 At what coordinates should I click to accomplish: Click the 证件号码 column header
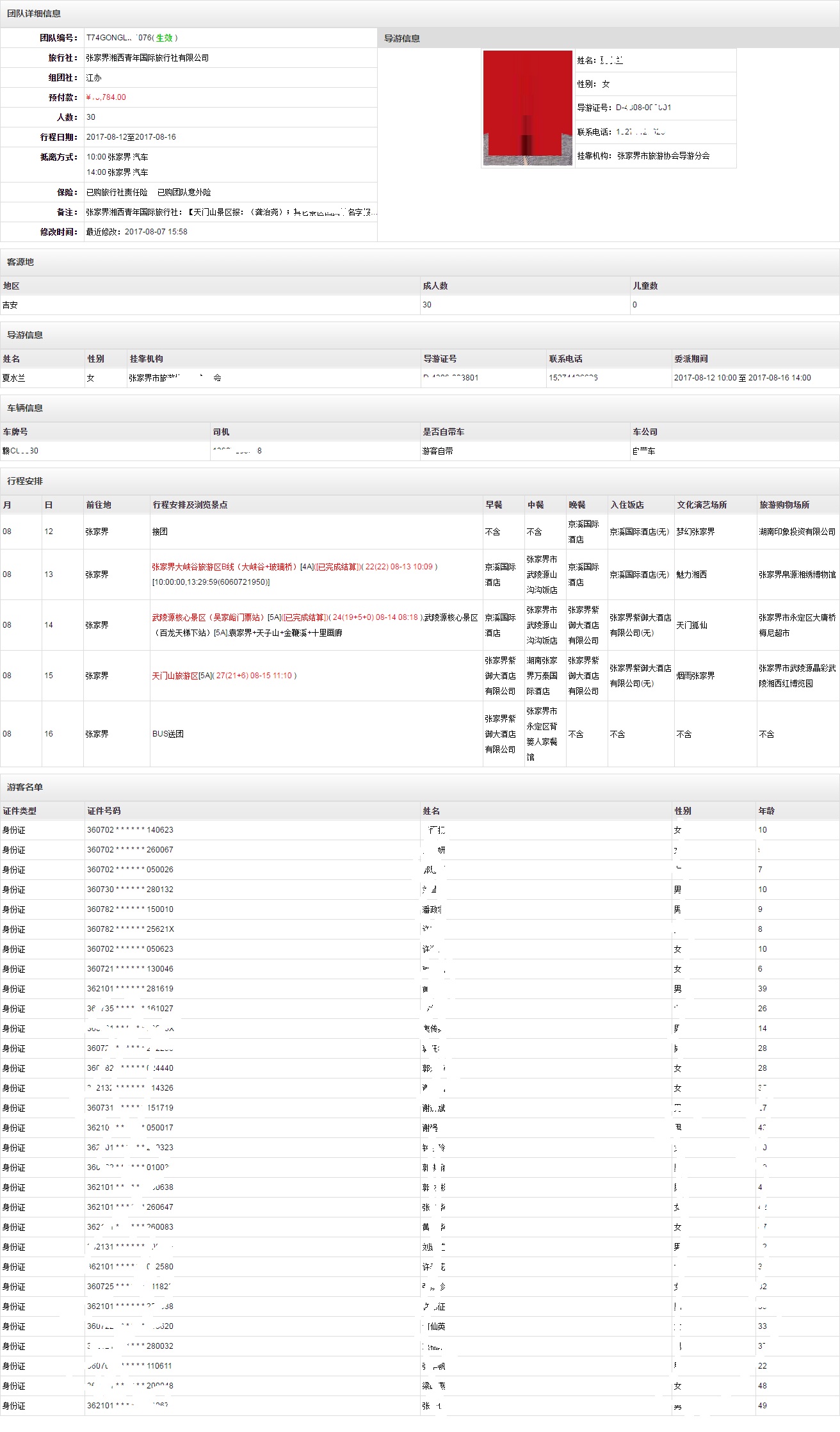coord(104,811)
